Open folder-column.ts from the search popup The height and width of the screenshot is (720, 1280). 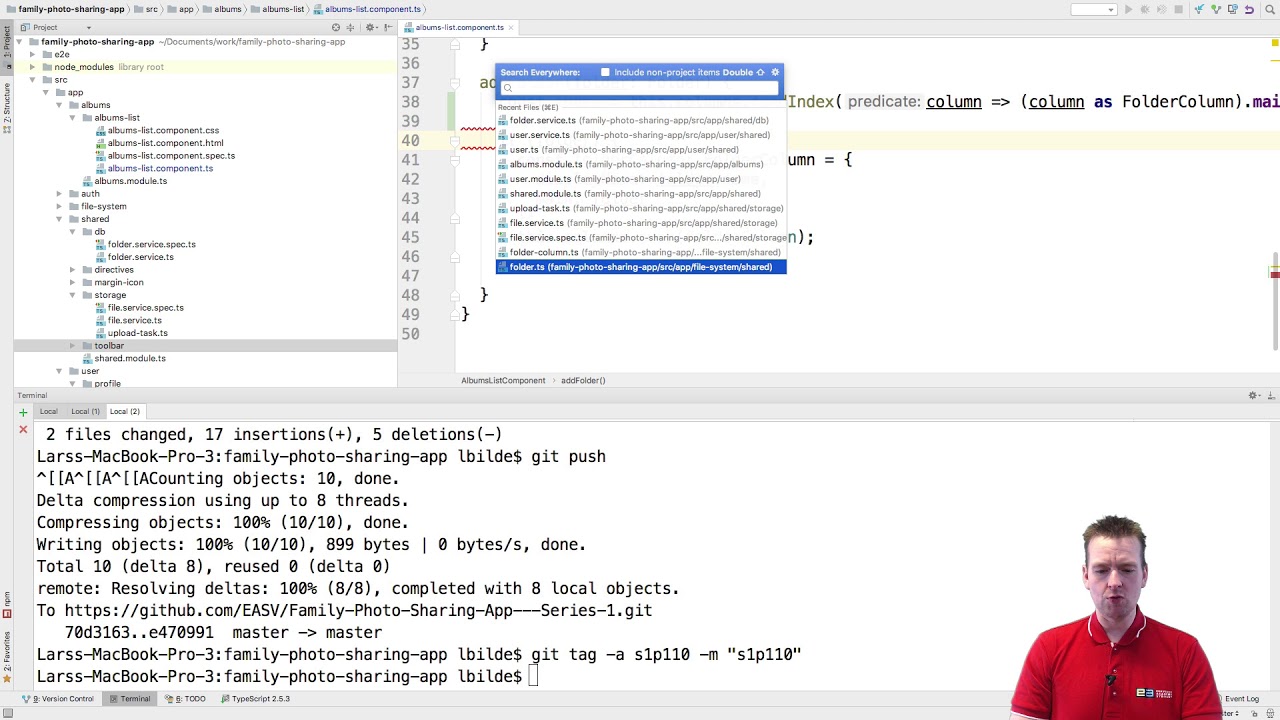click(x=641, y=252)
